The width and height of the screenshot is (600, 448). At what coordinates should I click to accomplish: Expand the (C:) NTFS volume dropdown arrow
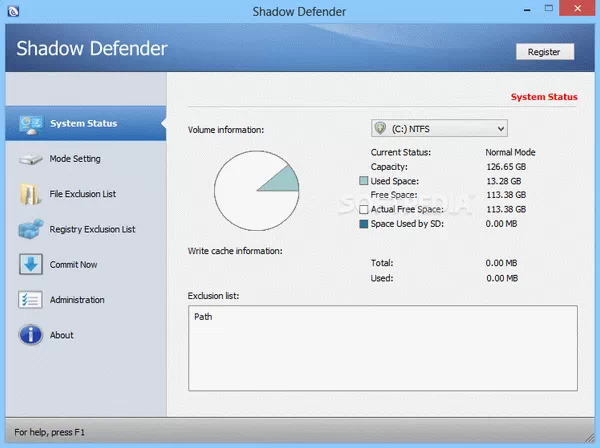(x=501, y=129)
